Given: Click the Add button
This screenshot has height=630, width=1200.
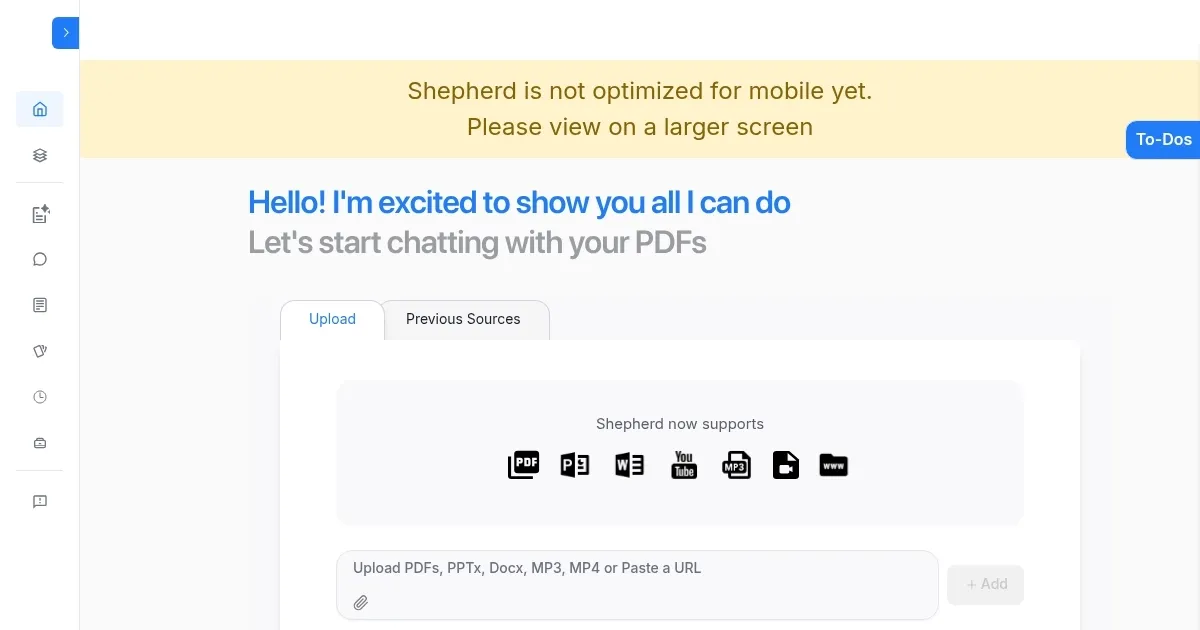Looking at the screenshot, I should pyautogui.click(x=985, y=584).
